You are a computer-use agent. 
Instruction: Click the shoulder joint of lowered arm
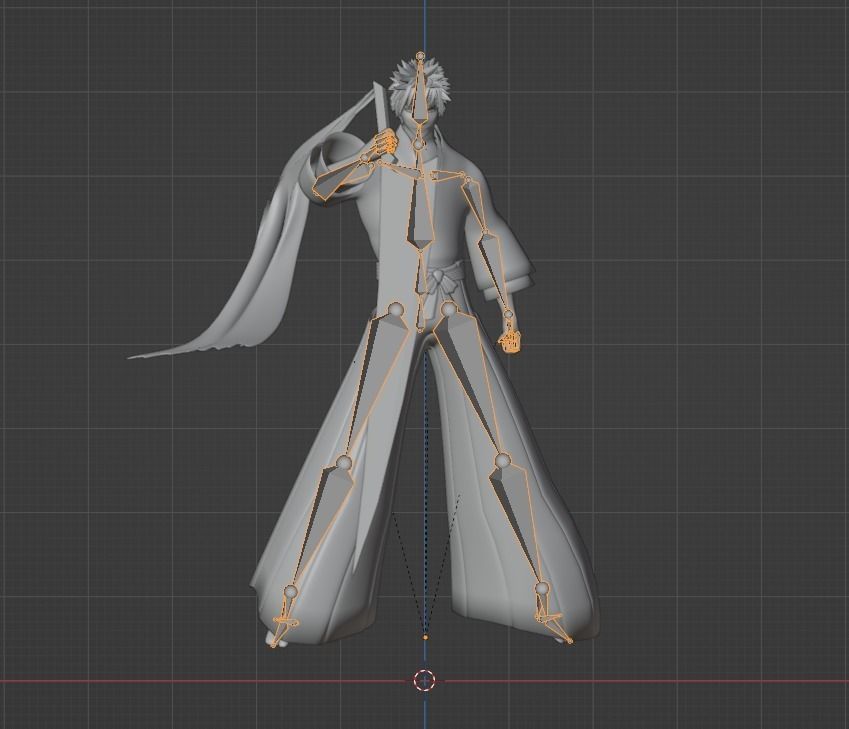point(468,179)
